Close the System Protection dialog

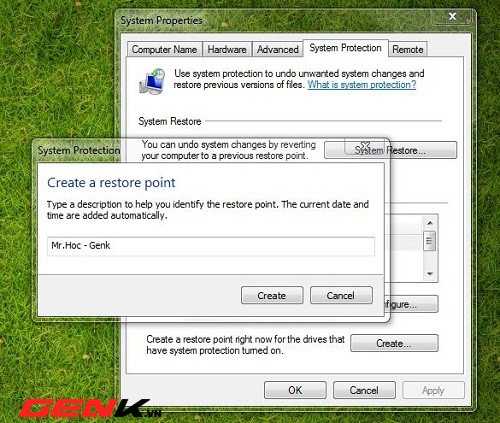[x=365, y=146]
